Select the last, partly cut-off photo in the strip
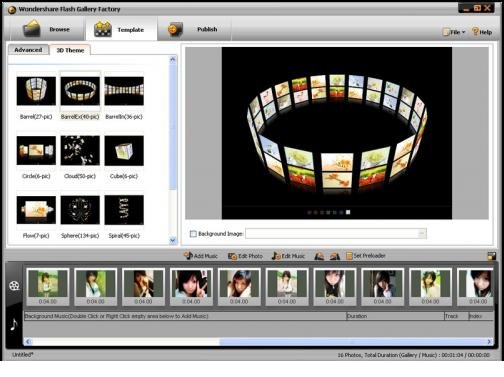The image size is (504, 377). pos(475,287)
